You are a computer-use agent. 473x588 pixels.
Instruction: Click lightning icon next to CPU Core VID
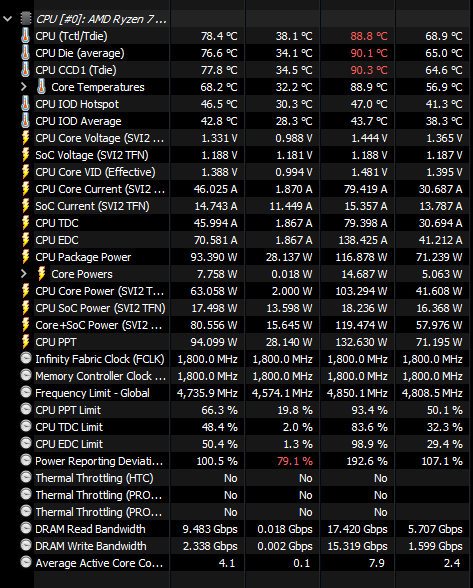coord(26,172)
